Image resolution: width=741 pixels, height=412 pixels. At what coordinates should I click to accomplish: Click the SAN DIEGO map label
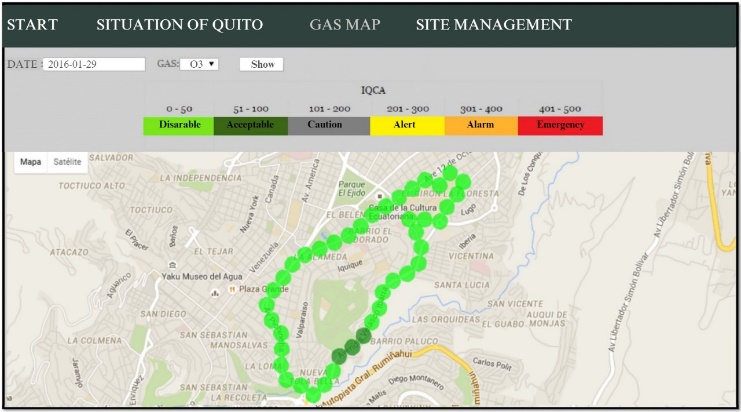[x=163, y=314]
